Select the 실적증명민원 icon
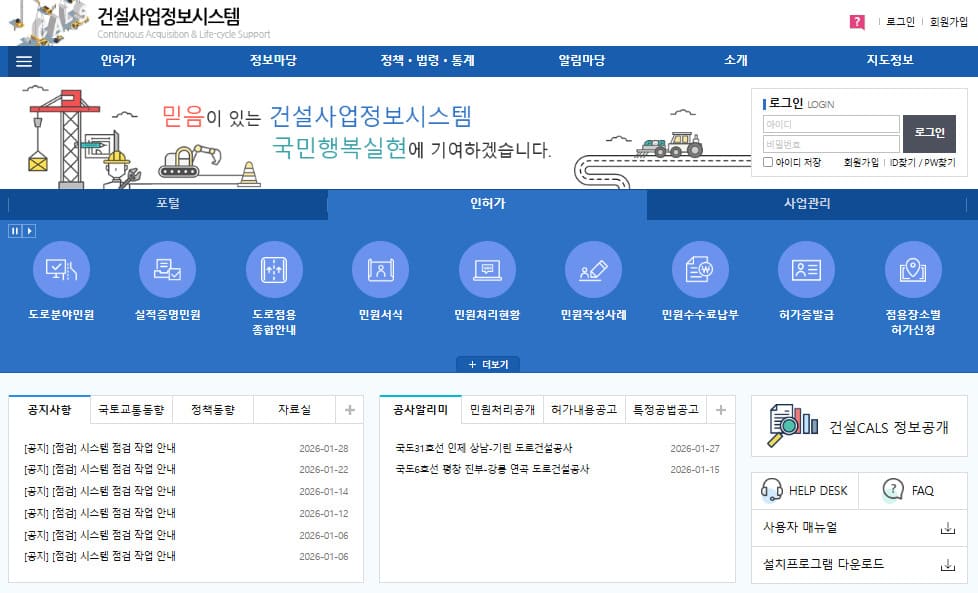Image resolution: width=978 pixels, height=593 pixels. pos(169,271)
